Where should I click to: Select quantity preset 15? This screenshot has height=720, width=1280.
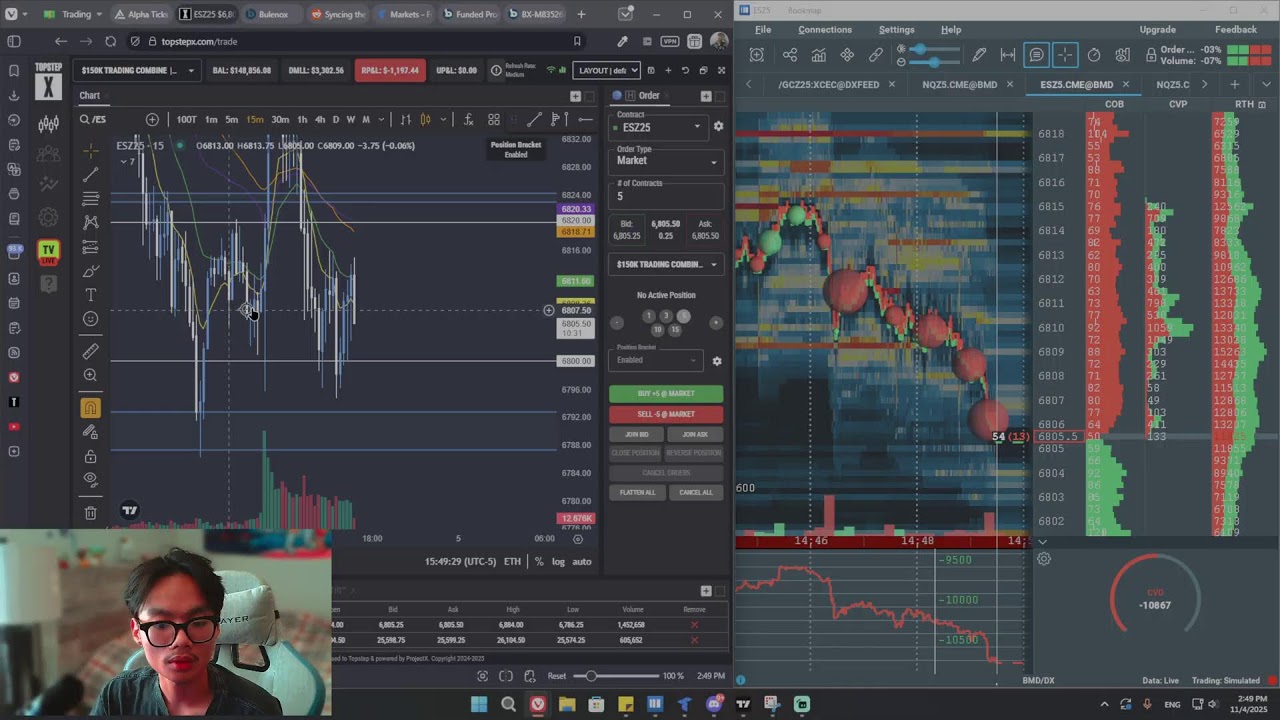[675, 330]
